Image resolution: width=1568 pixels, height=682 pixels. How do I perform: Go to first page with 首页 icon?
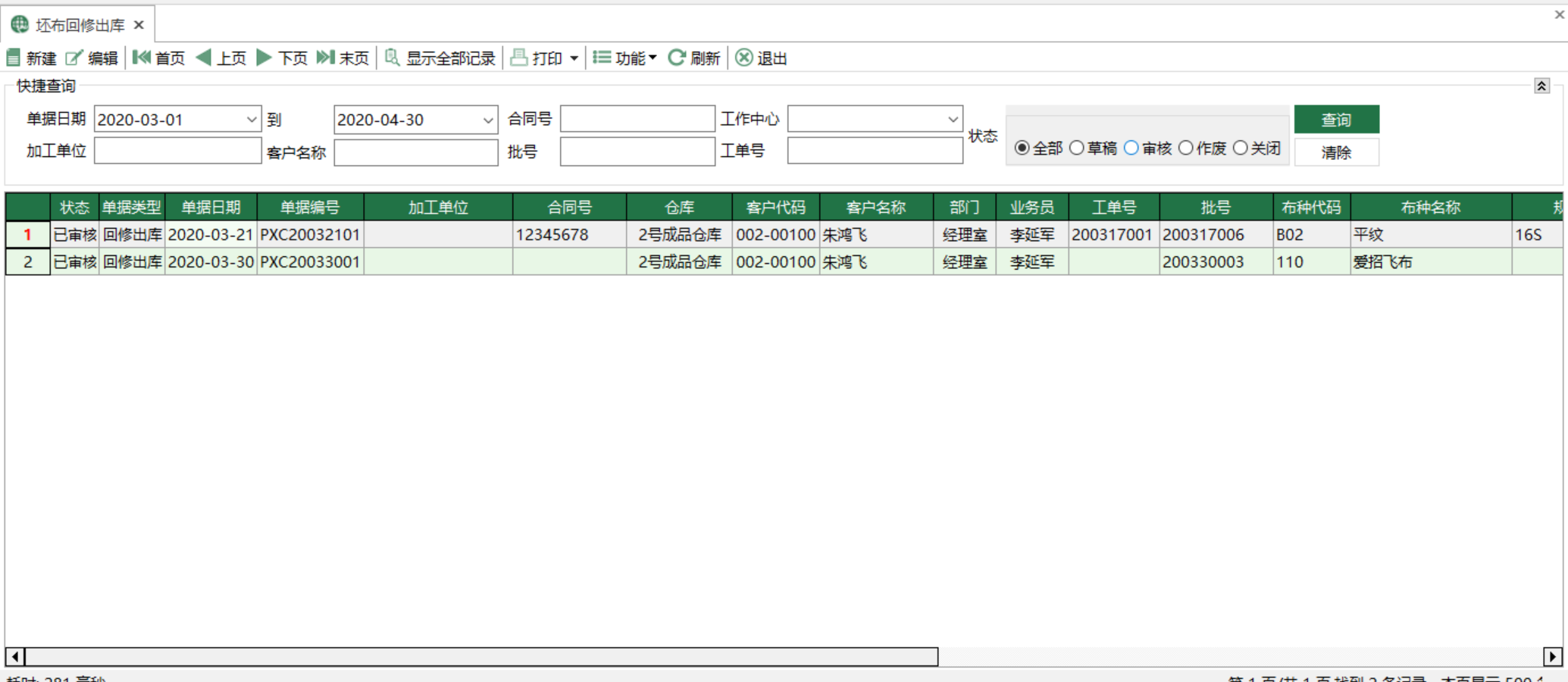(x=142, y=58)
